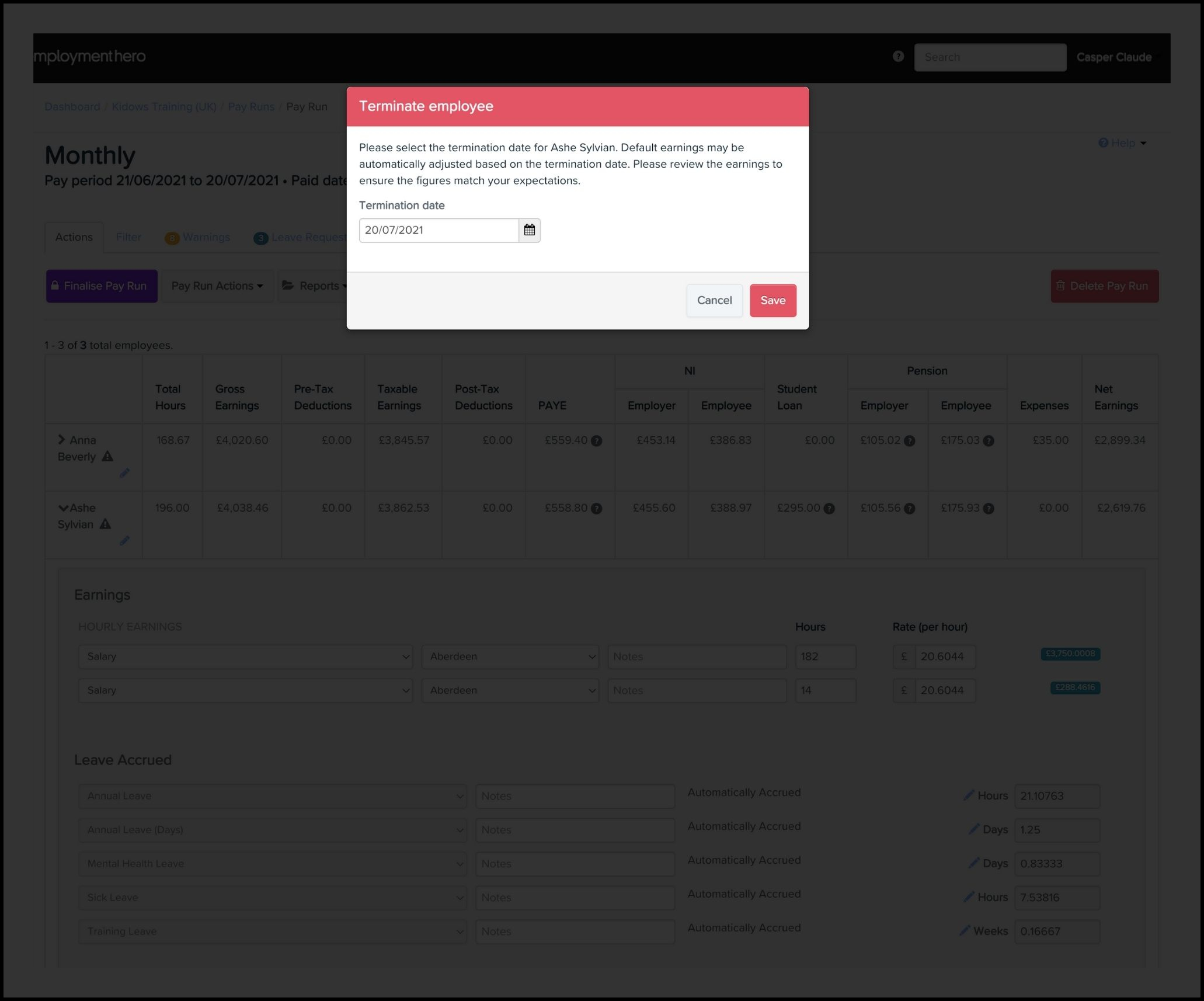This screenshot has width=1204, height=1001.
Task: Click the PAYE info icon for Anna Beverly
Action: click(596, 441)
